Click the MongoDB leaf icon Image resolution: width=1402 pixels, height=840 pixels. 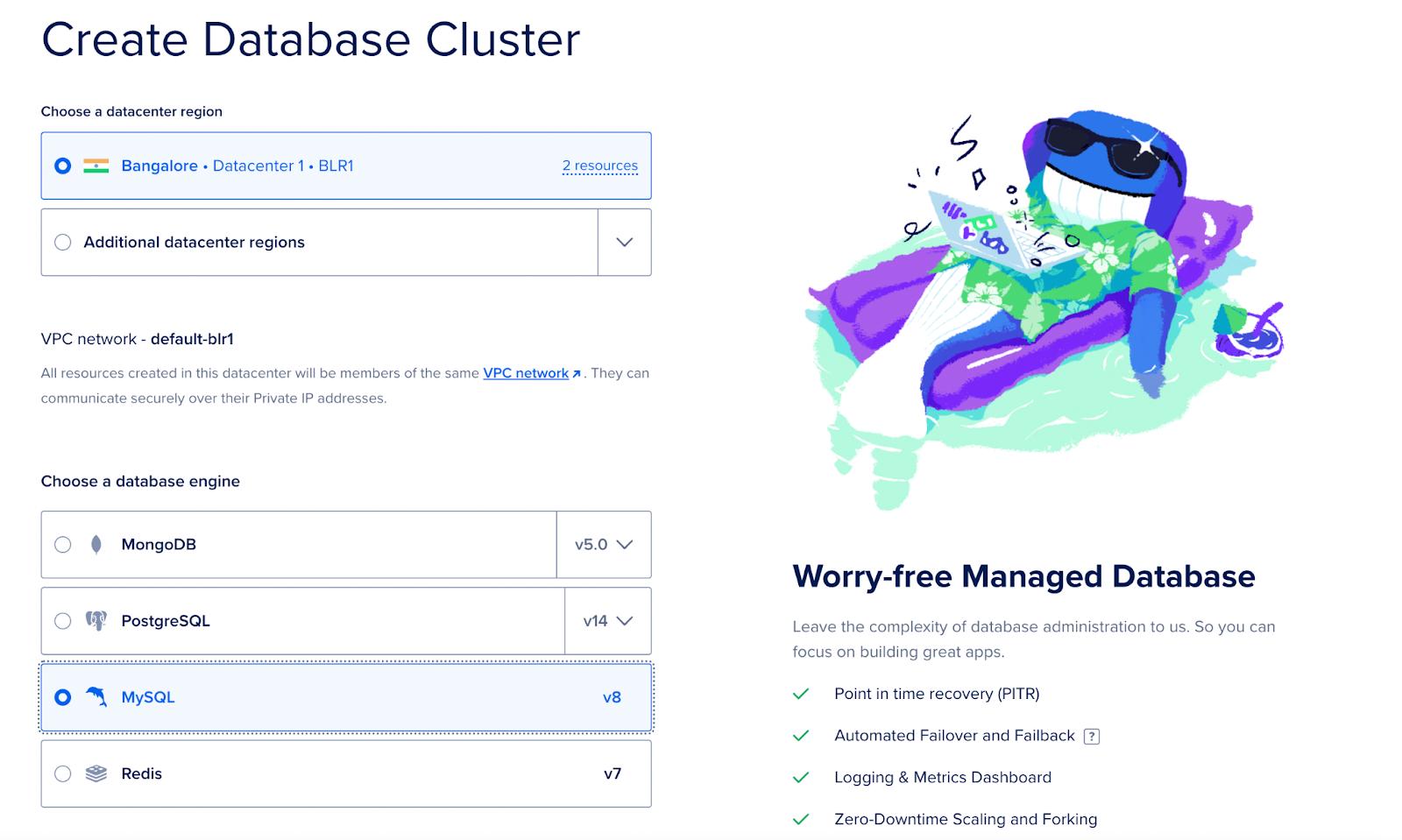(x=96, y=545)
